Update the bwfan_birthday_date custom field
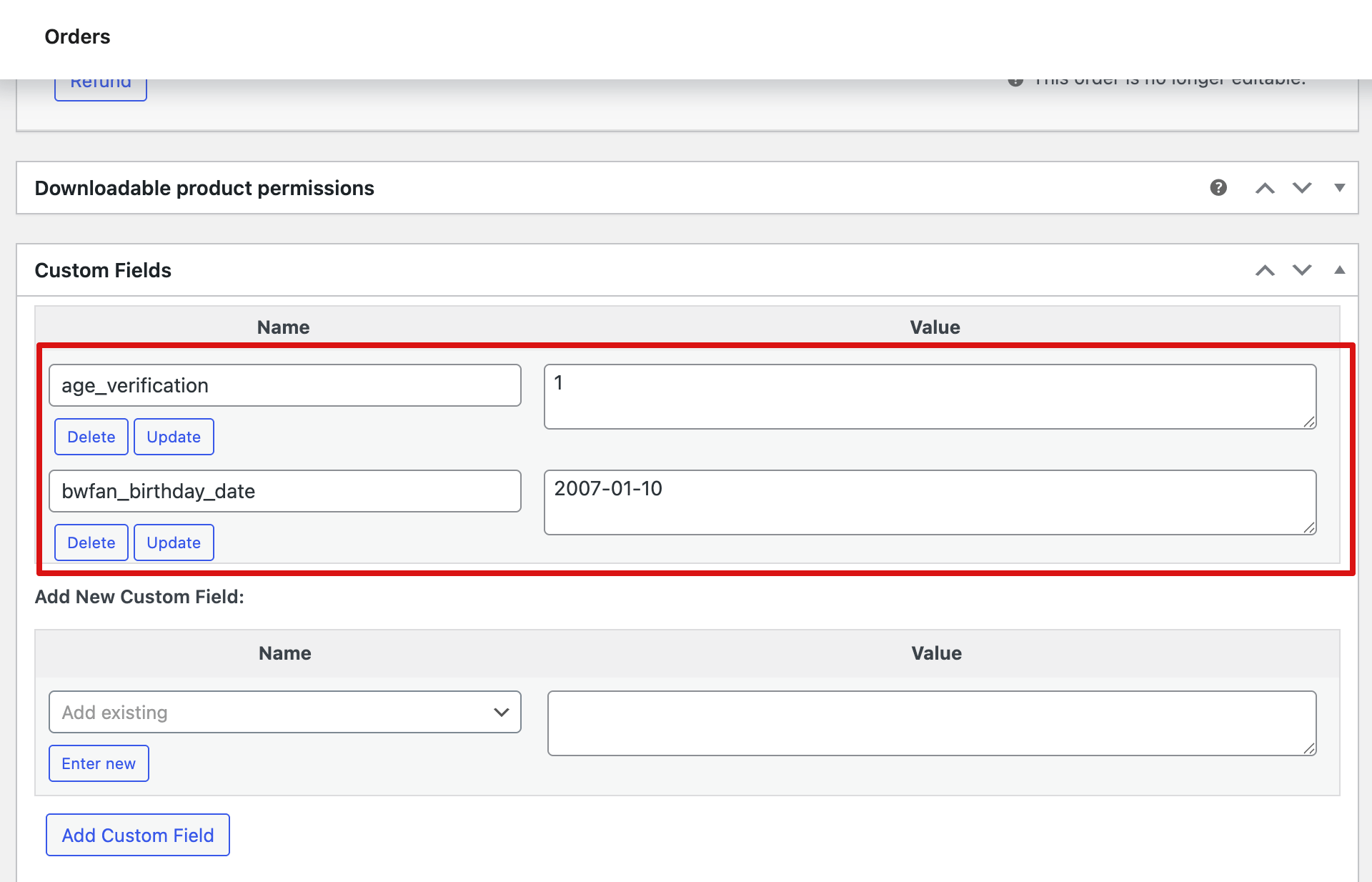 (173, 542)
